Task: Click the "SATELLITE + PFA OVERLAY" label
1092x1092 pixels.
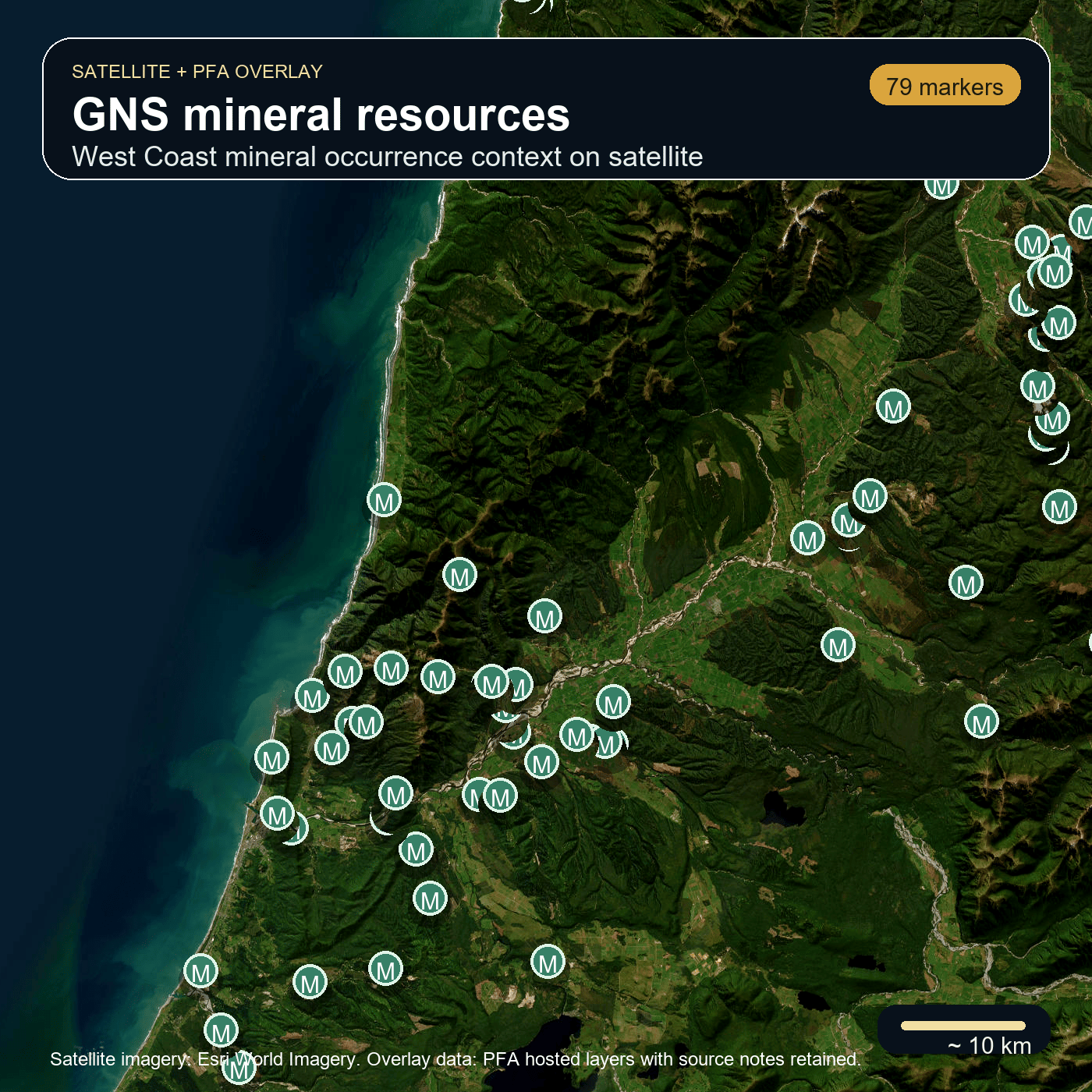Action: point(197,72)
